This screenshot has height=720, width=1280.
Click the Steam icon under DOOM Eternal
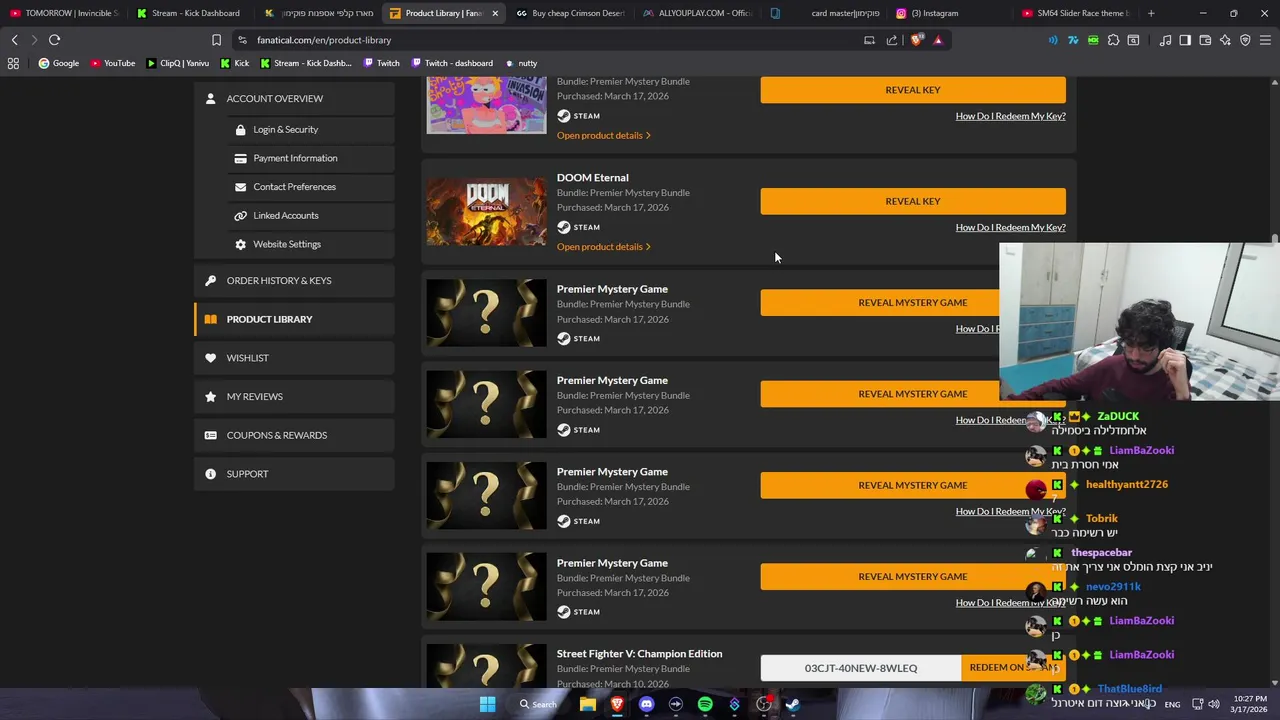coord(564,227)
